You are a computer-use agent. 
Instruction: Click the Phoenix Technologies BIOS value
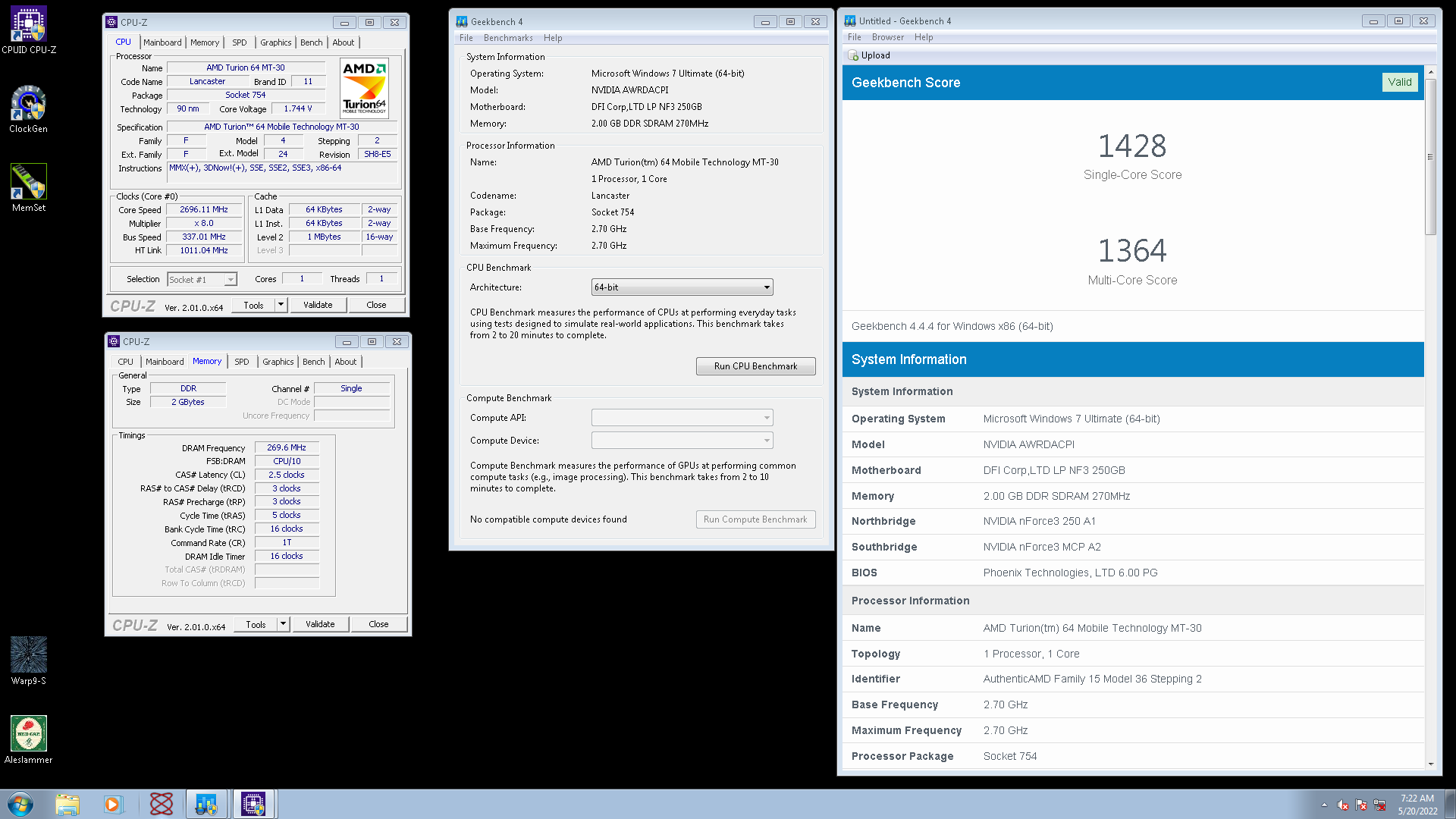point(1070,573)
